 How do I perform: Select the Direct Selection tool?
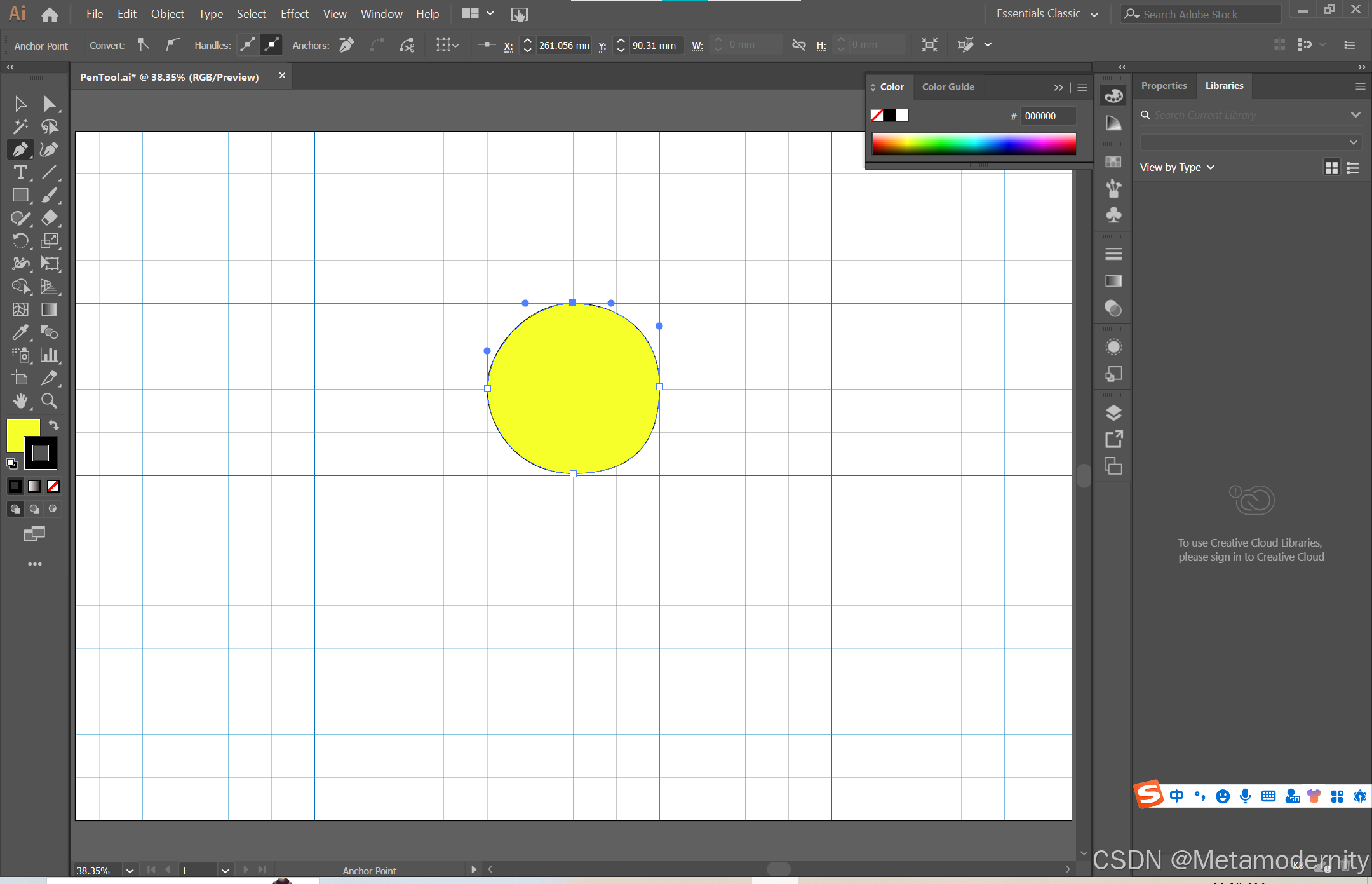click(49, 104)
